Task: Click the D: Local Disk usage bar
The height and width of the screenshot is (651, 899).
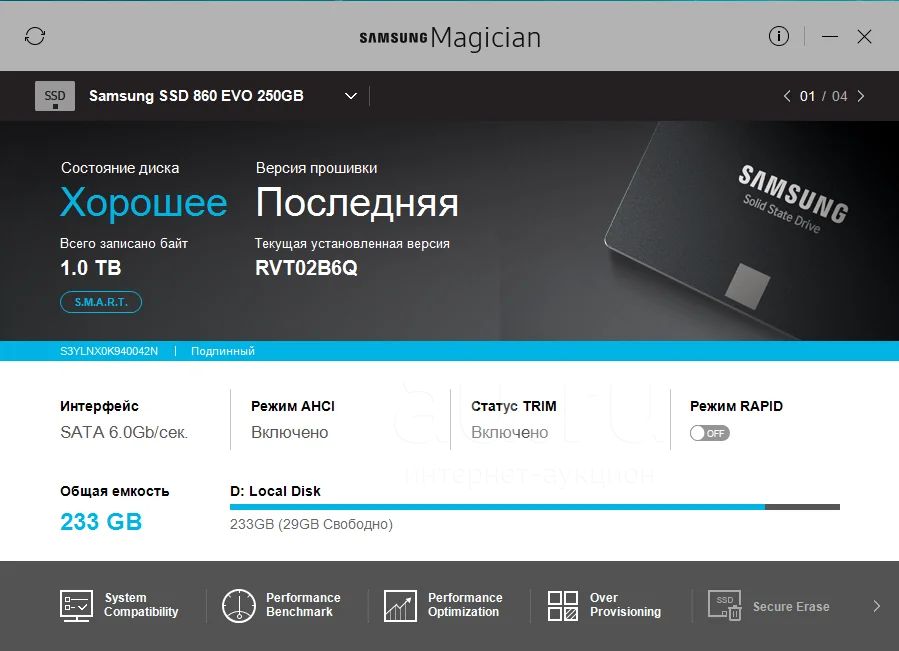Action: (x=535, y=507)
